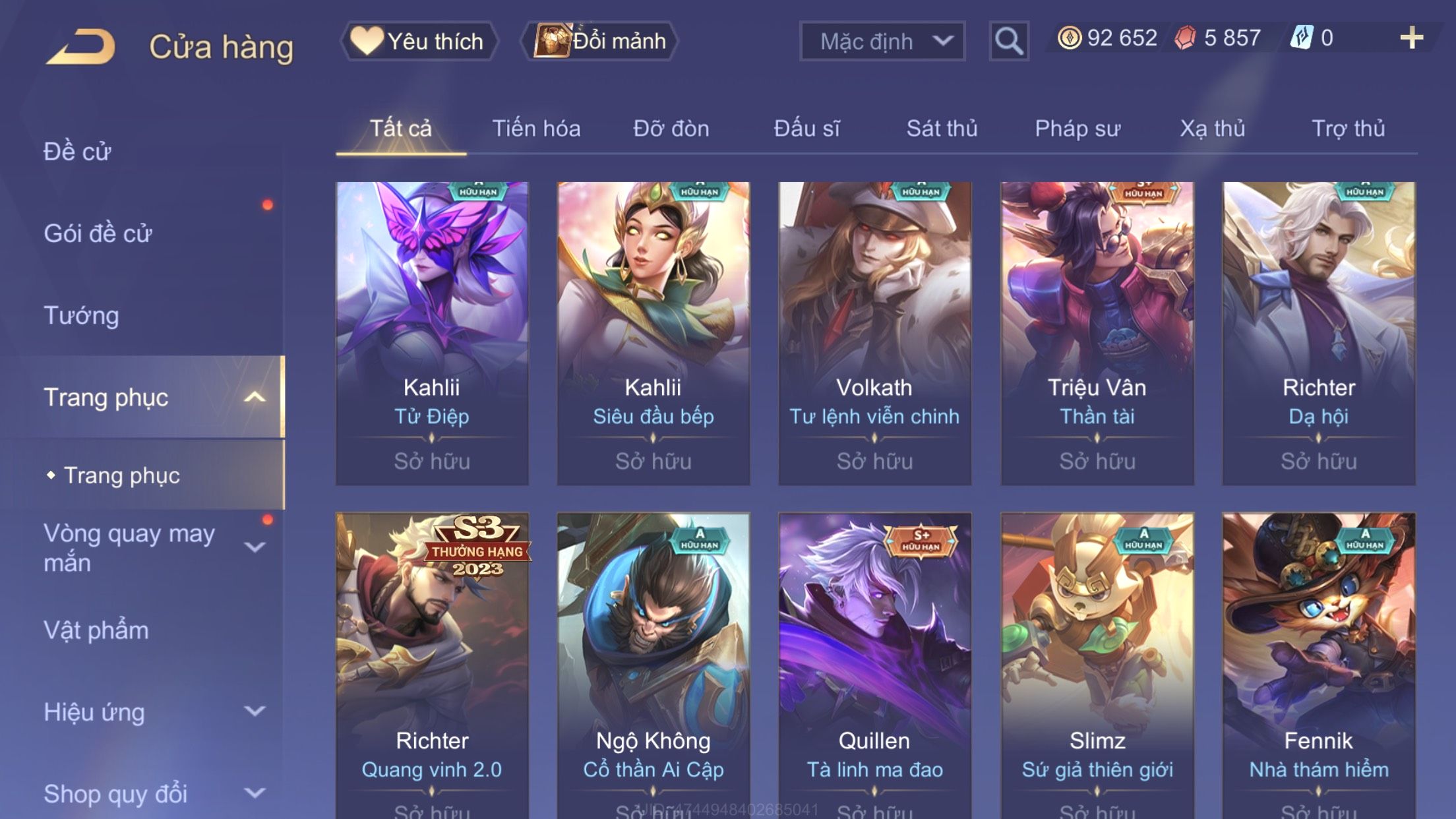Switch to the Pháp sư tab
This screenshot has width=1456, height=819.
tap(1077, 129)
